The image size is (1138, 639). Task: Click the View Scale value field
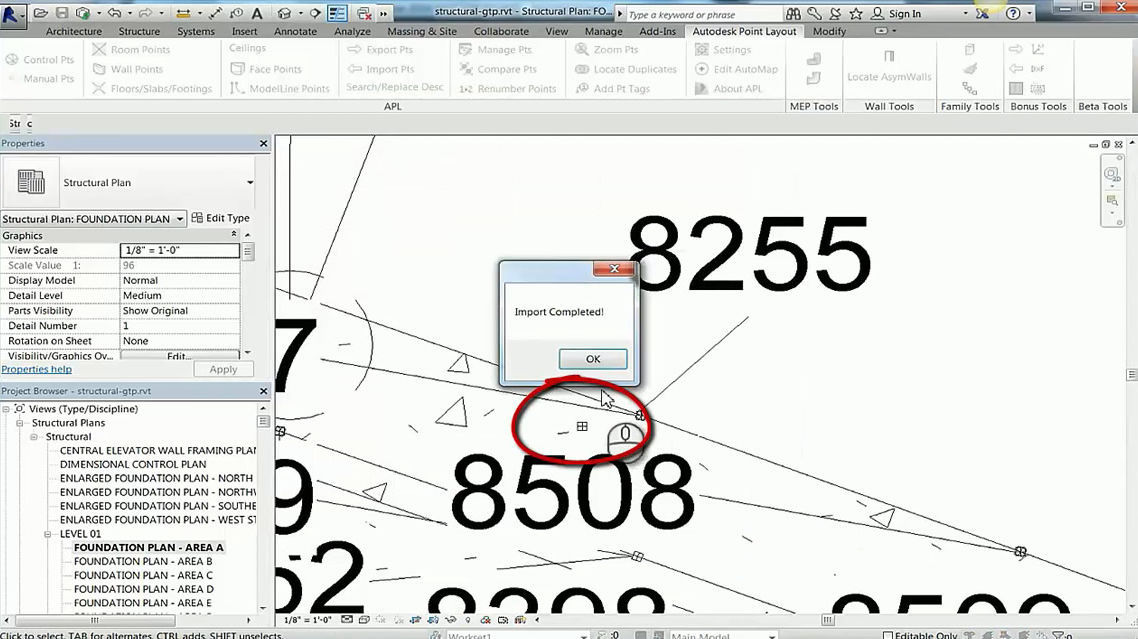coord(179,251)
